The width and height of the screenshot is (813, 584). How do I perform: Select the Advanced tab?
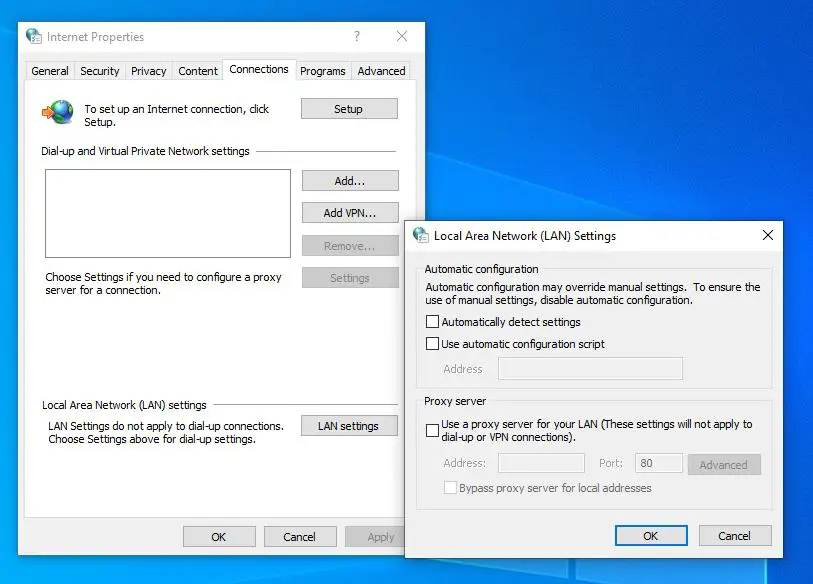tap(381, 71)
